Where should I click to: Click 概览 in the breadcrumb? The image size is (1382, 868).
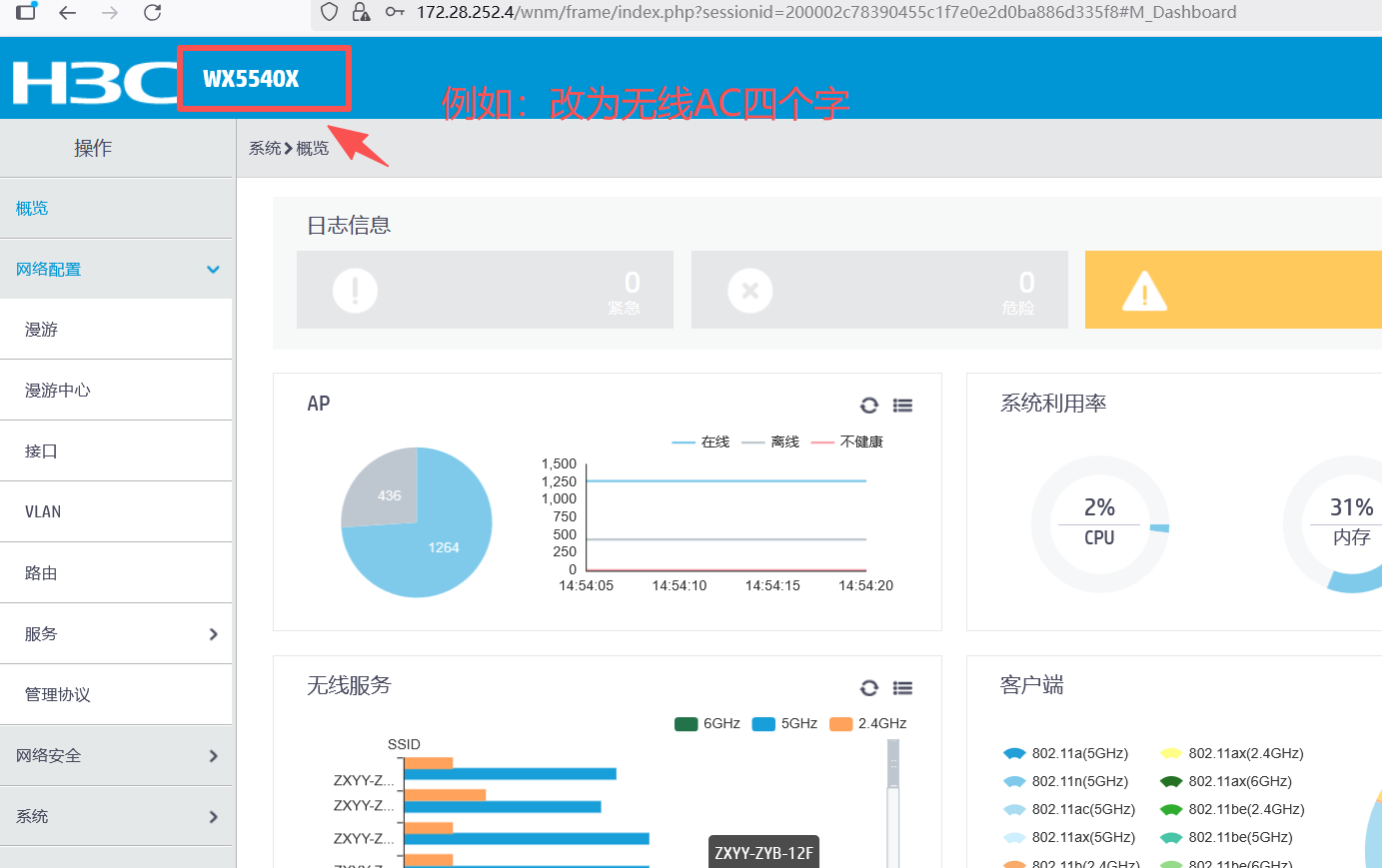313,149
